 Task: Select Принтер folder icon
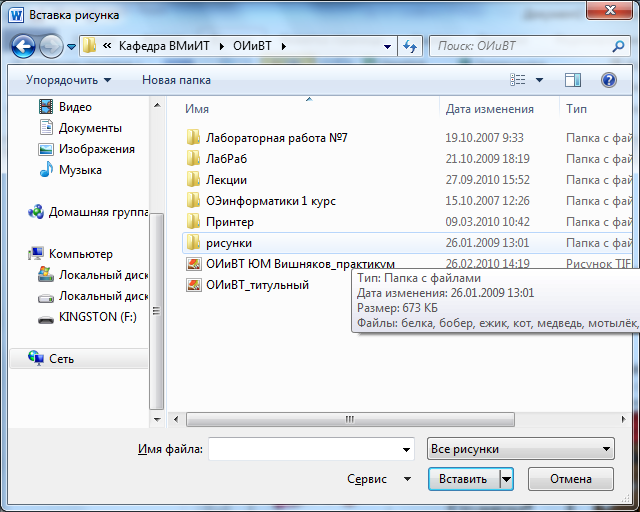click(193, 222)
